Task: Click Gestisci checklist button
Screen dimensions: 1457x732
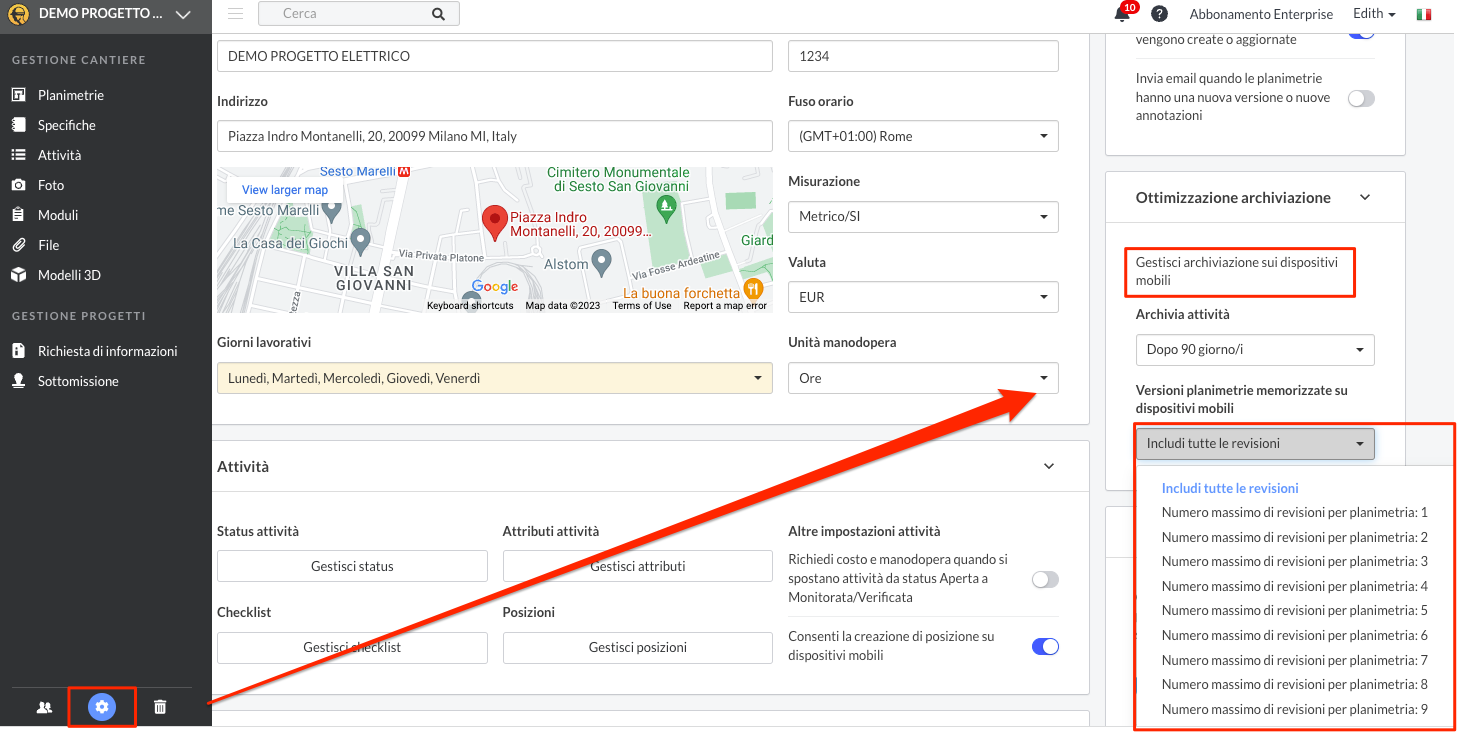Action: pos(352,647)
